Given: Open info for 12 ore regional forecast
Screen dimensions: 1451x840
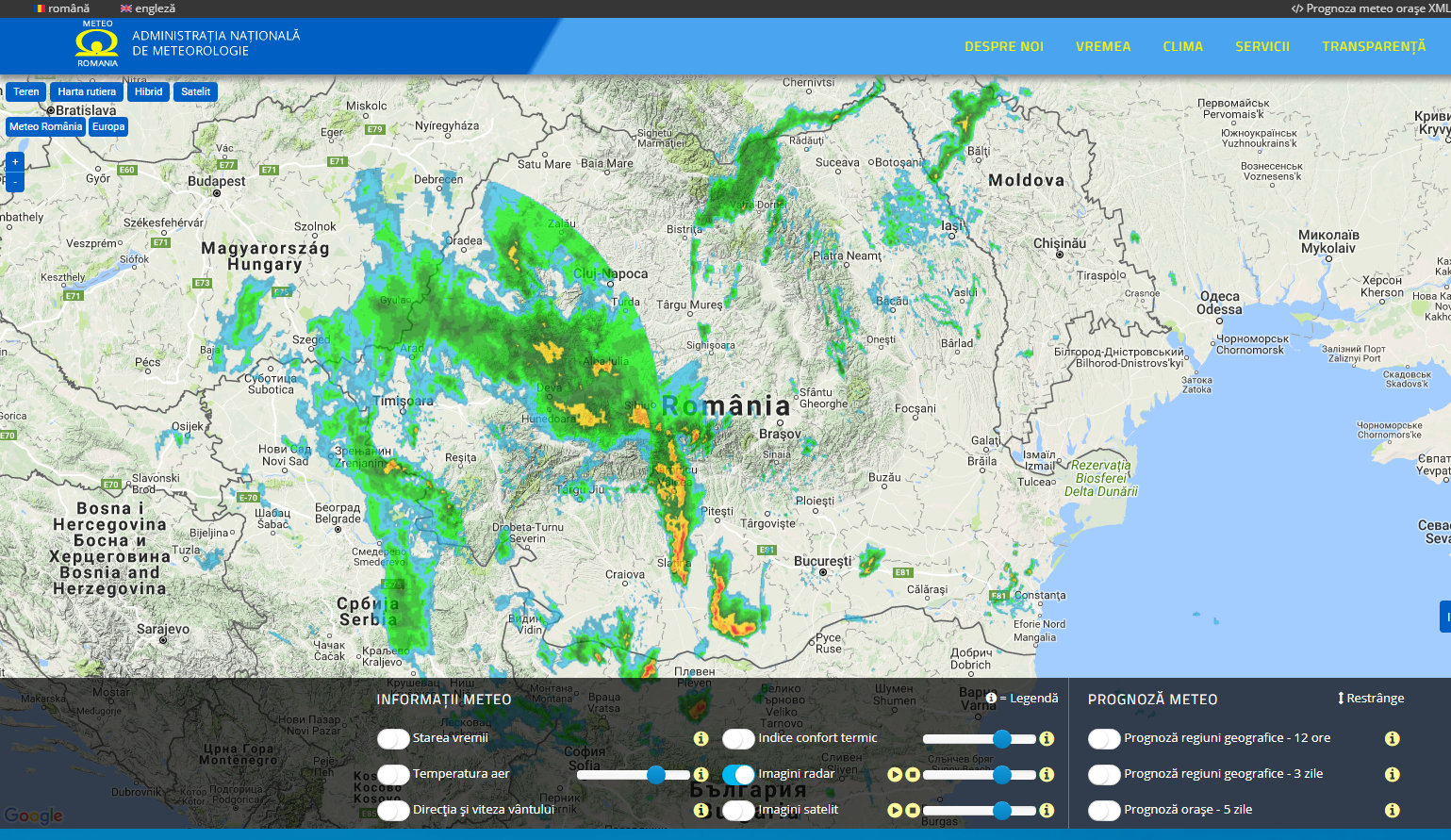Looking at the screenshot, I should click(1392, 738).
